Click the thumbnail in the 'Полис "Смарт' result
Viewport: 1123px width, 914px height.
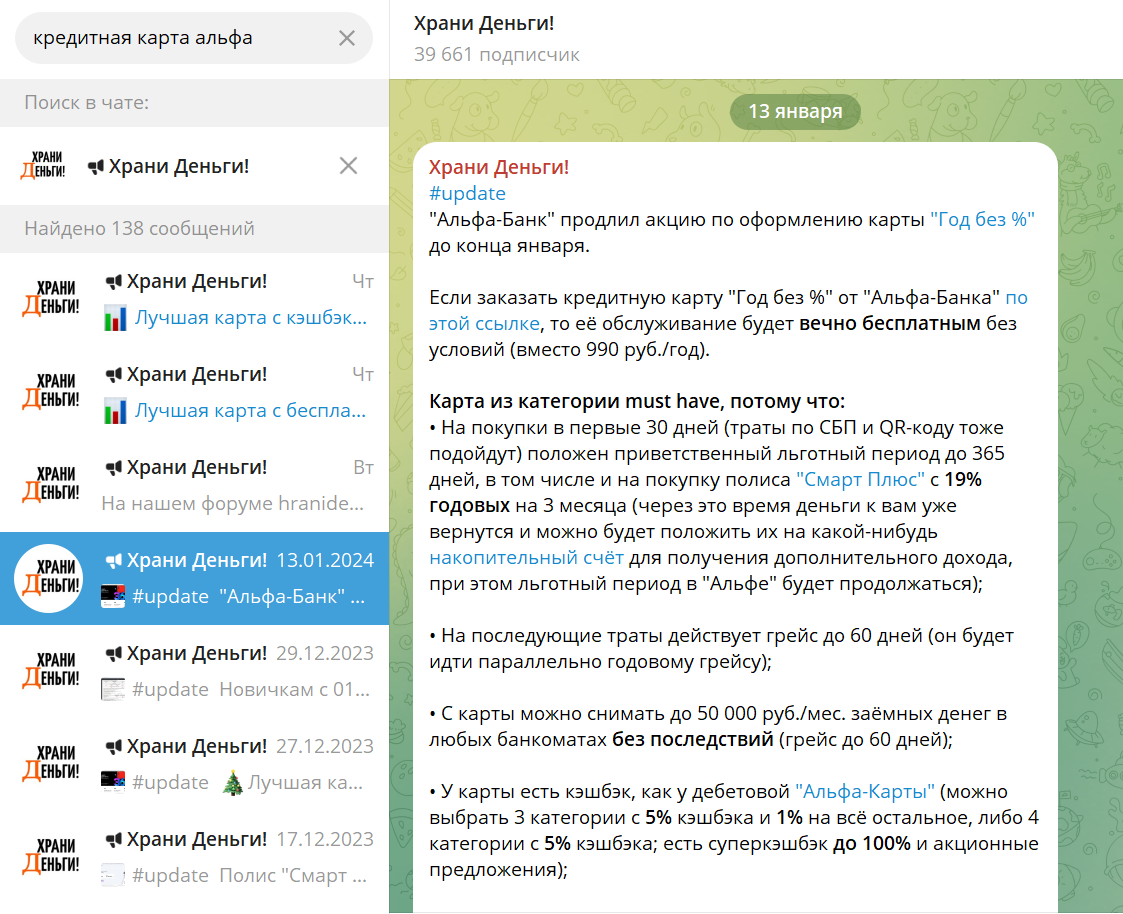coord(113,875)
